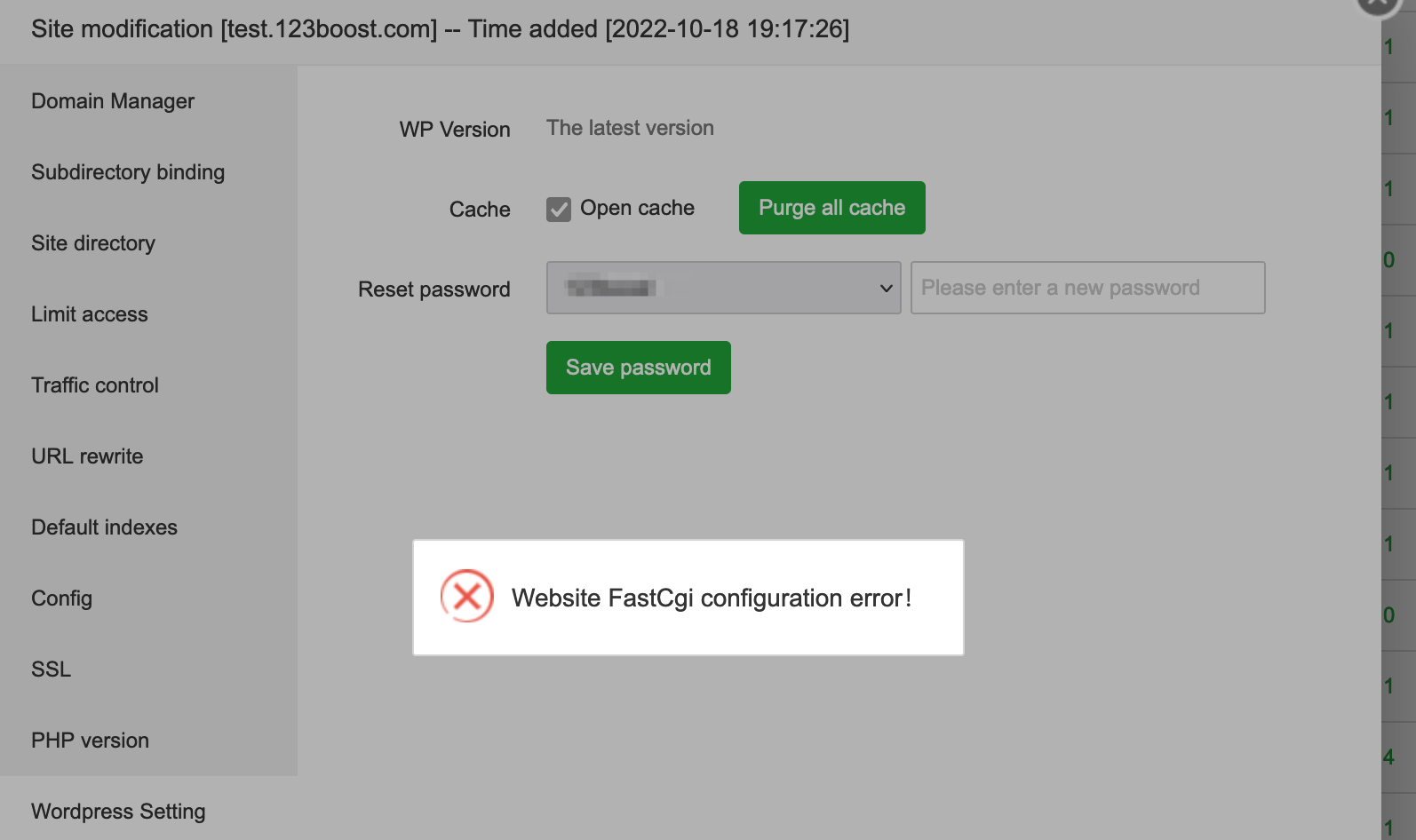Select the PHP version tab
The width and height of the screenshot is (1416, 840).
(91, 741)
